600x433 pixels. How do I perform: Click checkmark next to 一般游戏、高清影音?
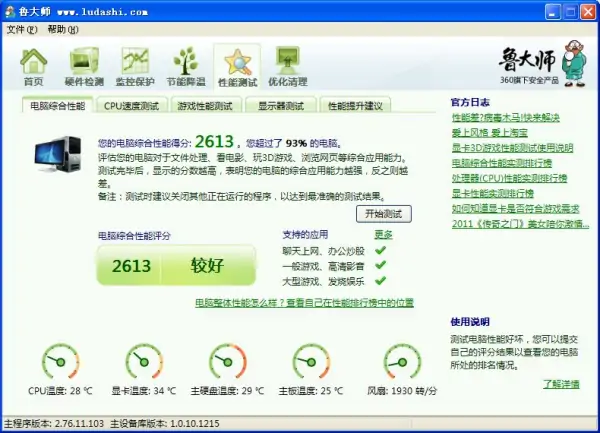point(380,265)
